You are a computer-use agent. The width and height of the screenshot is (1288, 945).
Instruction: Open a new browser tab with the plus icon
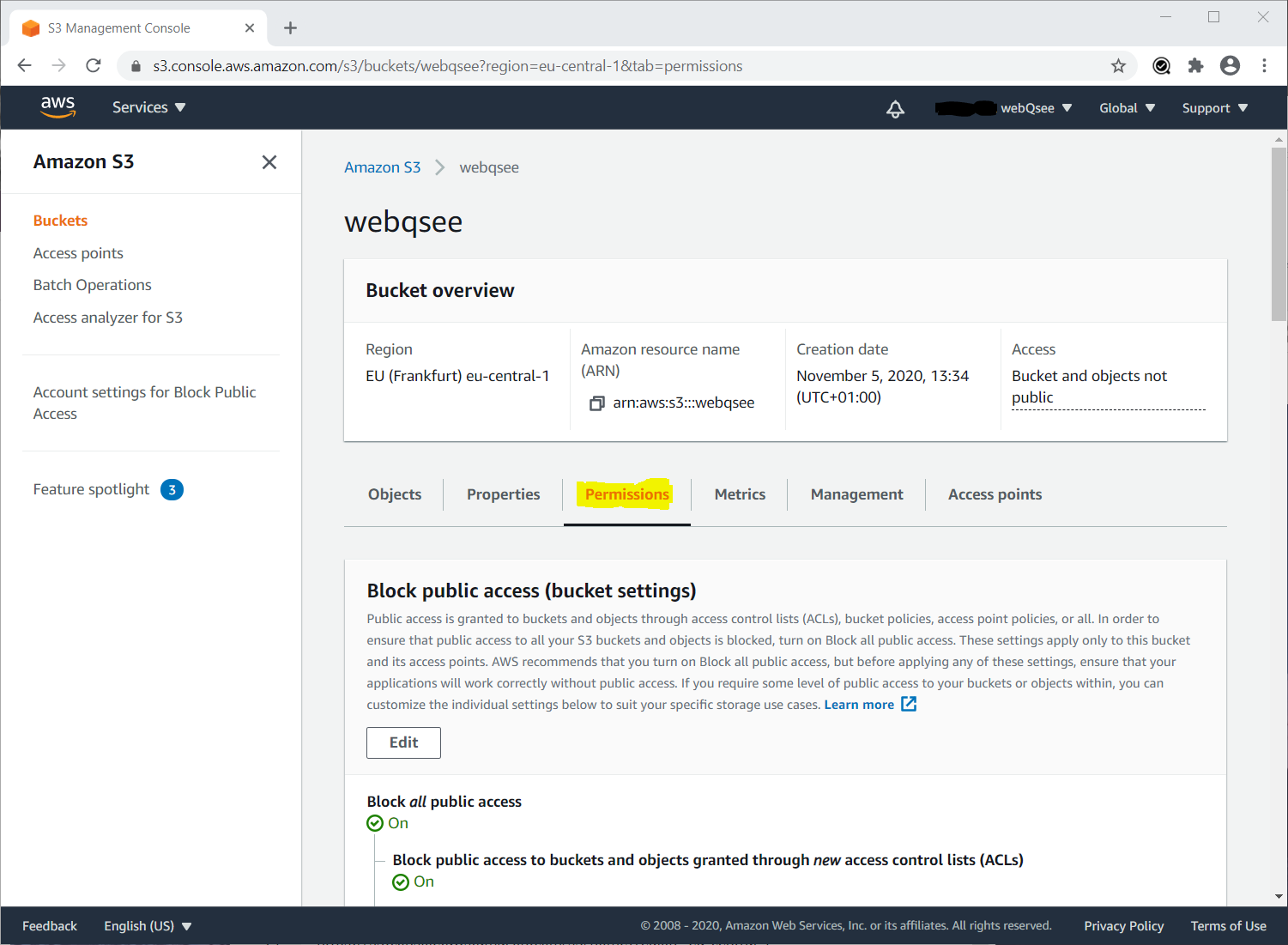pos(290,28)
